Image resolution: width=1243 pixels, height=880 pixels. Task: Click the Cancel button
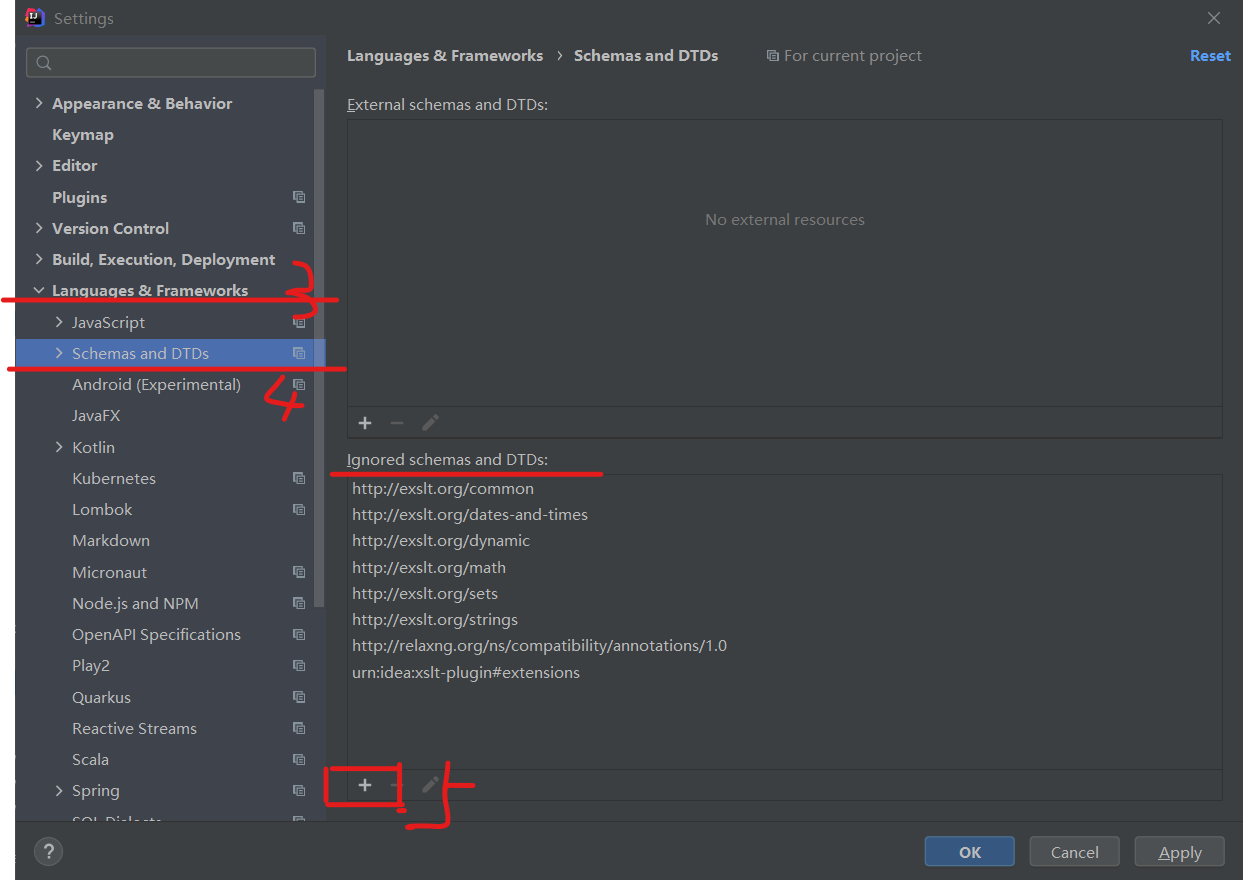pos(1075,852)
